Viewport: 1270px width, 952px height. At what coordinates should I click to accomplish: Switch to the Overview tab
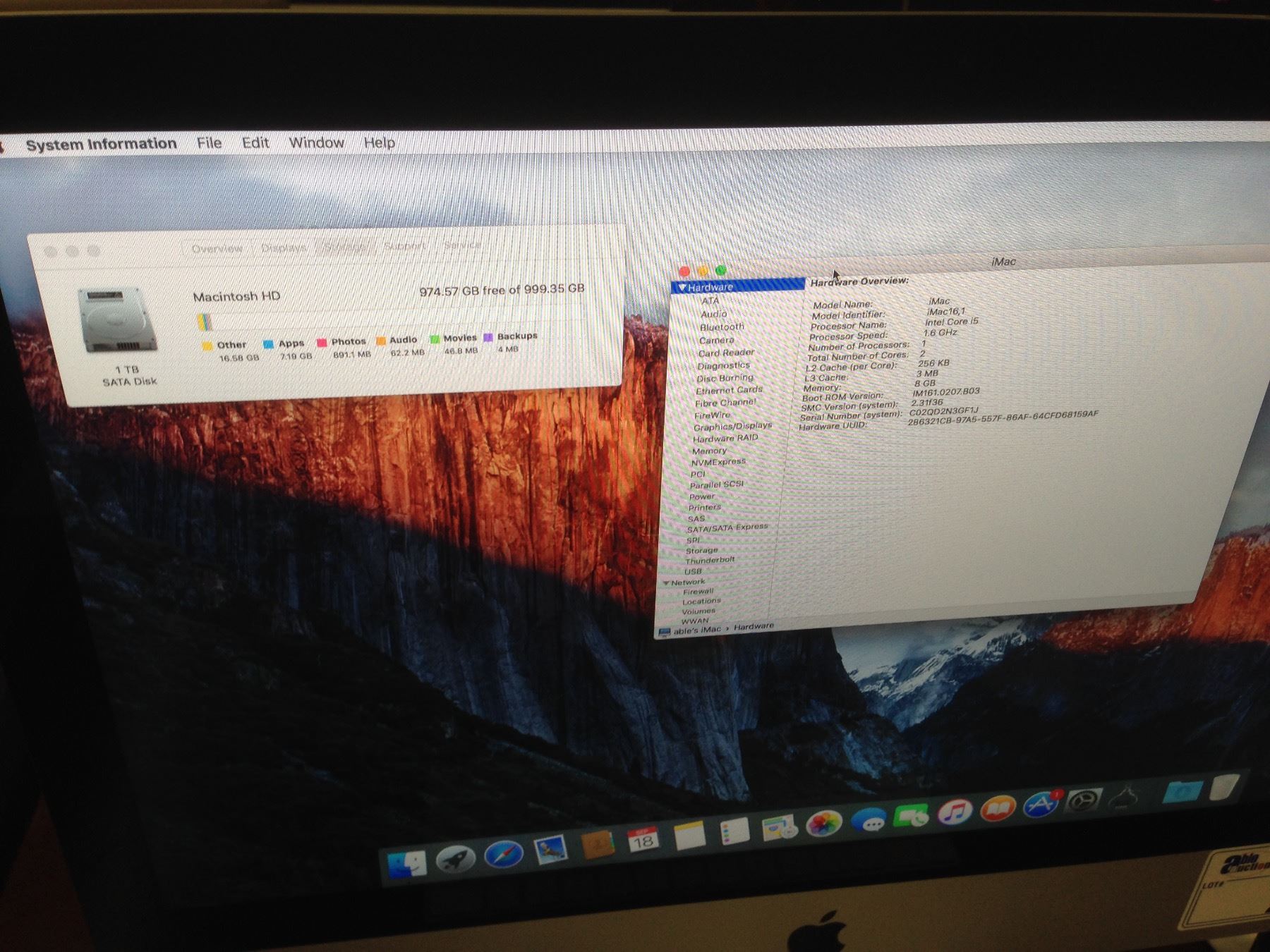coord(217,248)
